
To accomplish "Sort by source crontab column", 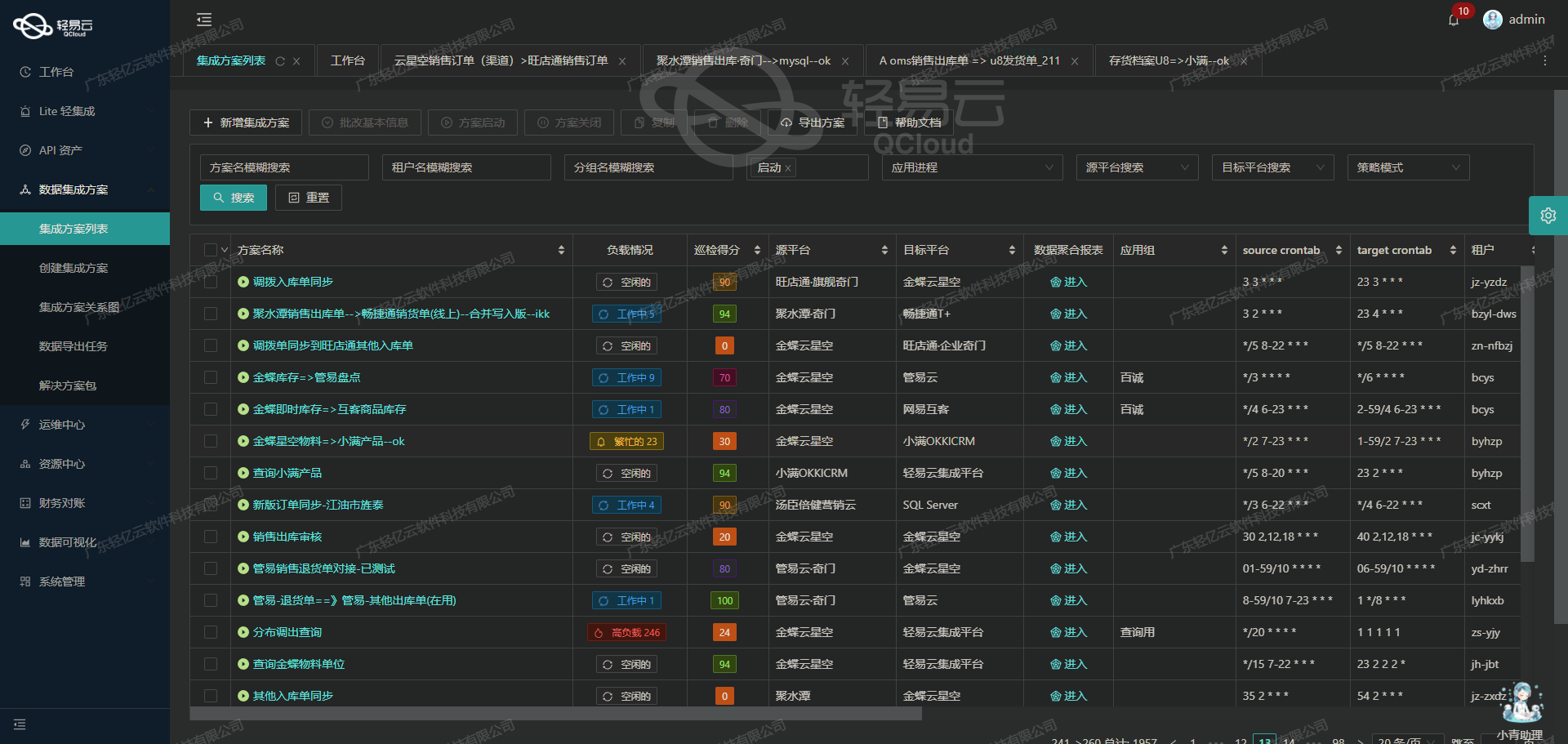I will coord(1339,250).
